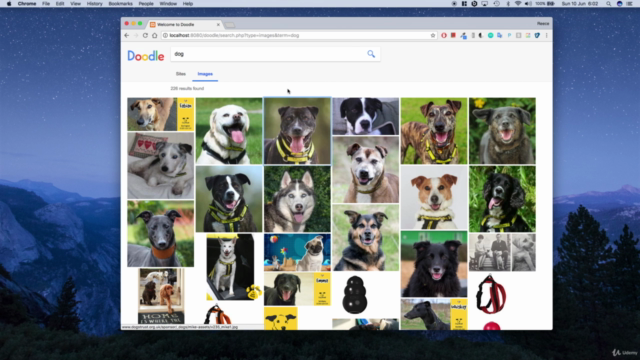
Task: Open the red dog harness image
Action: (x=491, y=294)
